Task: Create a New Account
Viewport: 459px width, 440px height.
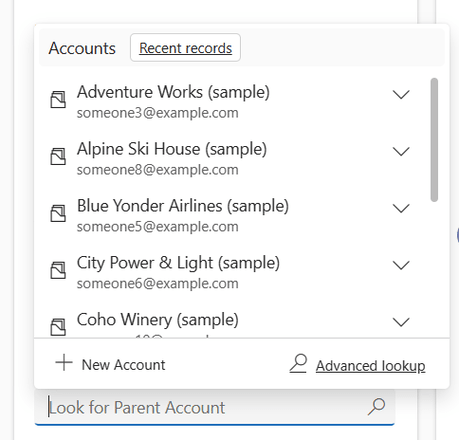Action: 110,364
